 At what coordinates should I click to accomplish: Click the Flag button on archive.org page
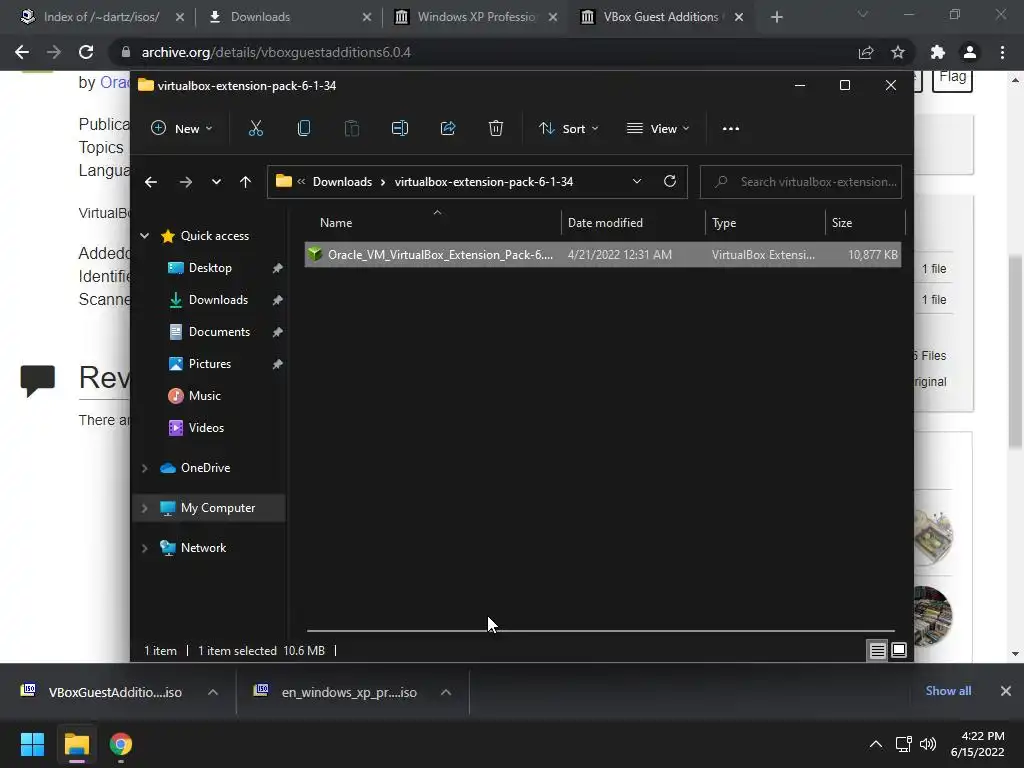pos(952,78)
